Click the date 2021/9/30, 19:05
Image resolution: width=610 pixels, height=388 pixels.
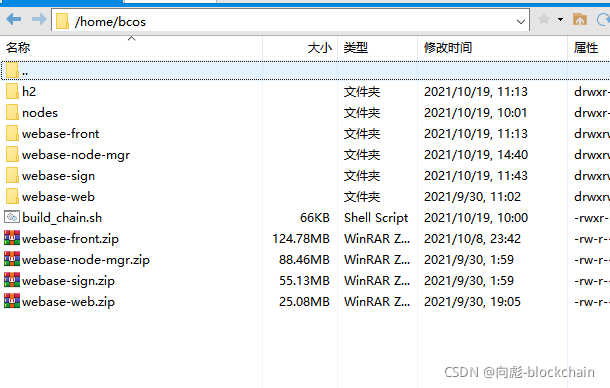pyautogui.click(x=472, y=302)
